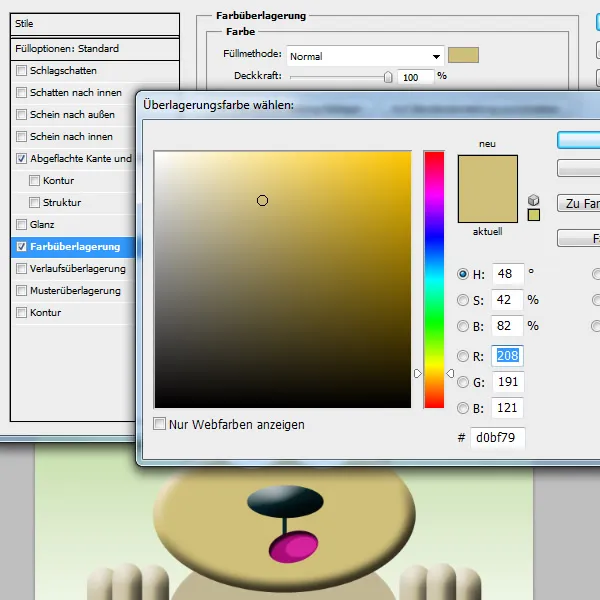The height and width of the screenshot is (600, 600).
Task: Enable the Struktur checkbox
Action: pyautogui.click(x=34, y=202)
